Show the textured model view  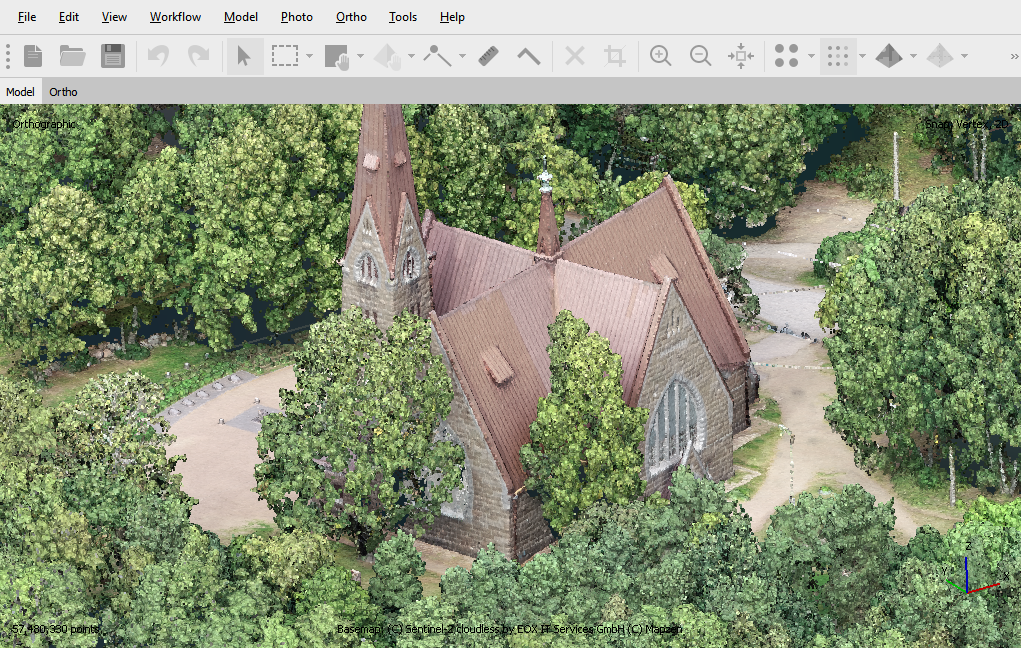[x=889, y=56]
